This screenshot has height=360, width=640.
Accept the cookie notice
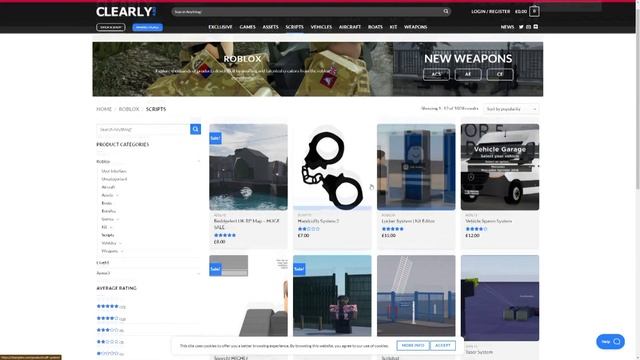pos(442,345)
